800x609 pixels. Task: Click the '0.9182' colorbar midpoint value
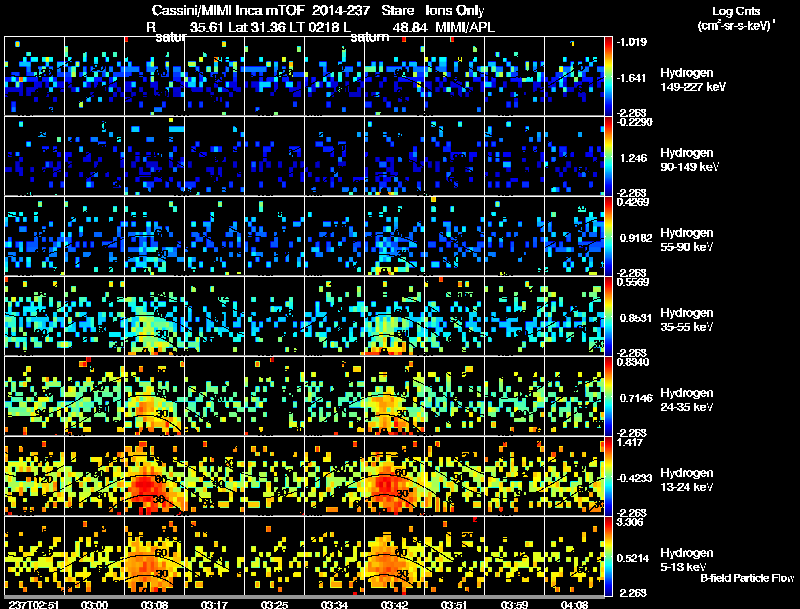[x=634, y=238]
